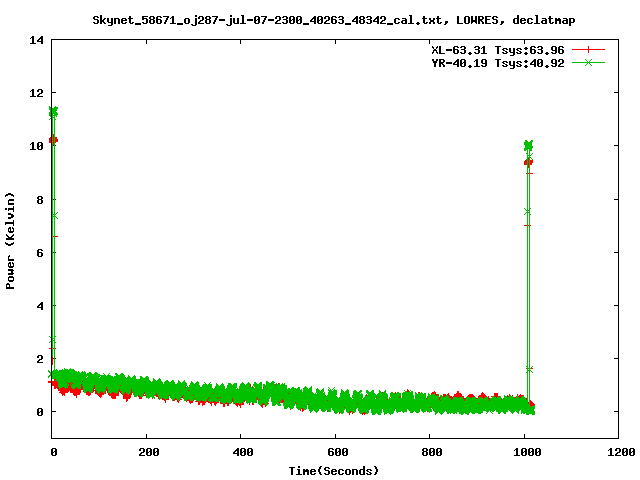Click the Time(Seconds) axis label
640x480 pixels.
point(333,471)
